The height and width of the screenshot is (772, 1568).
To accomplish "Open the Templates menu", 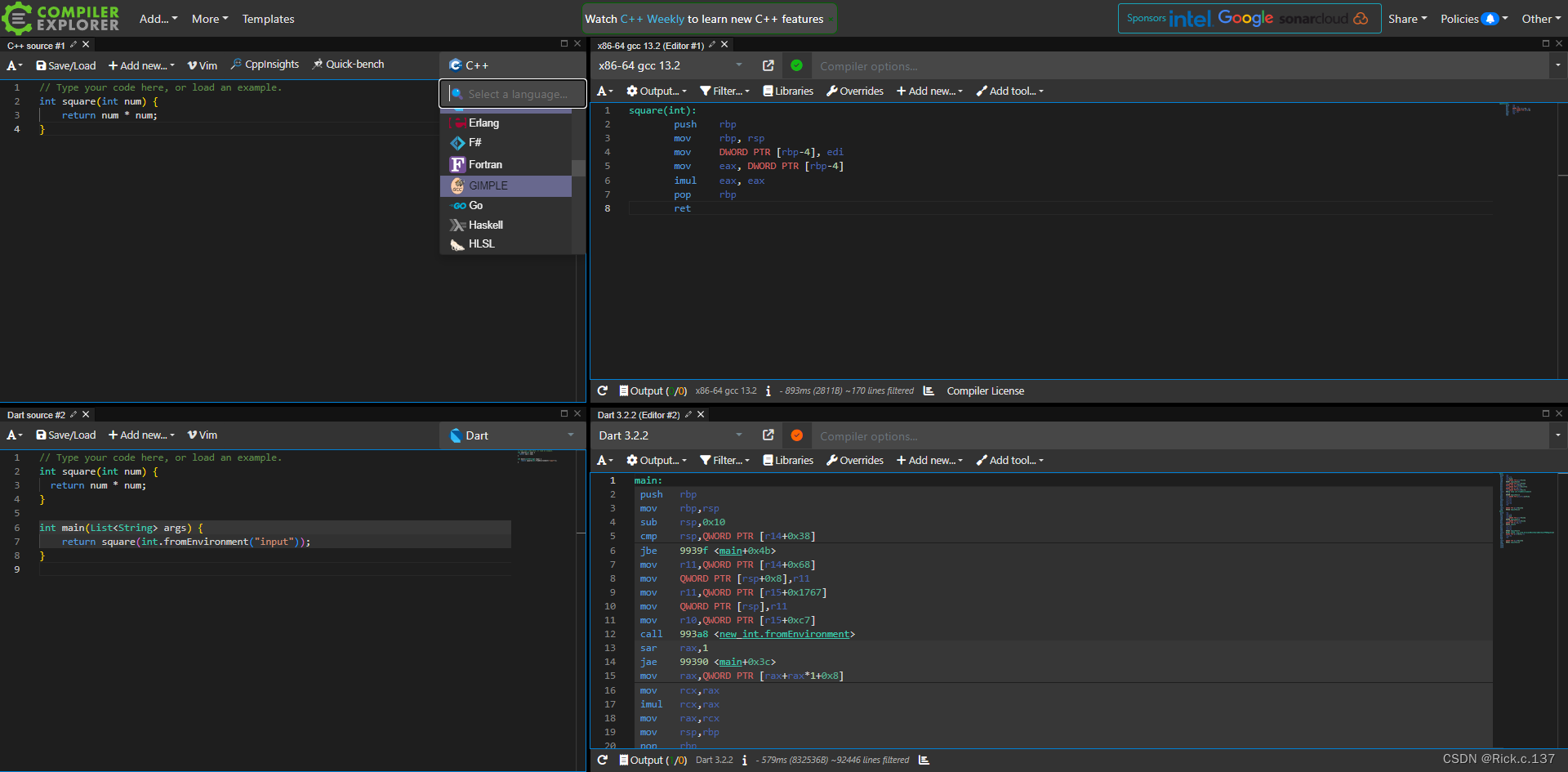I will 268,18.
